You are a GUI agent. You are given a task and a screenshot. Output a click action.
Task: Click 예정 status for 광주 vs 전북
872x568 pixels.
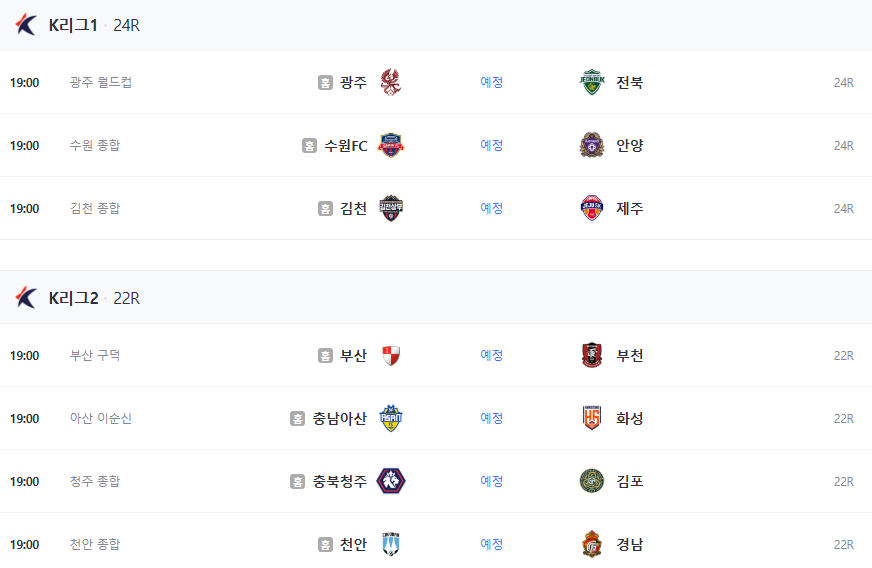[x=492, y=82]
